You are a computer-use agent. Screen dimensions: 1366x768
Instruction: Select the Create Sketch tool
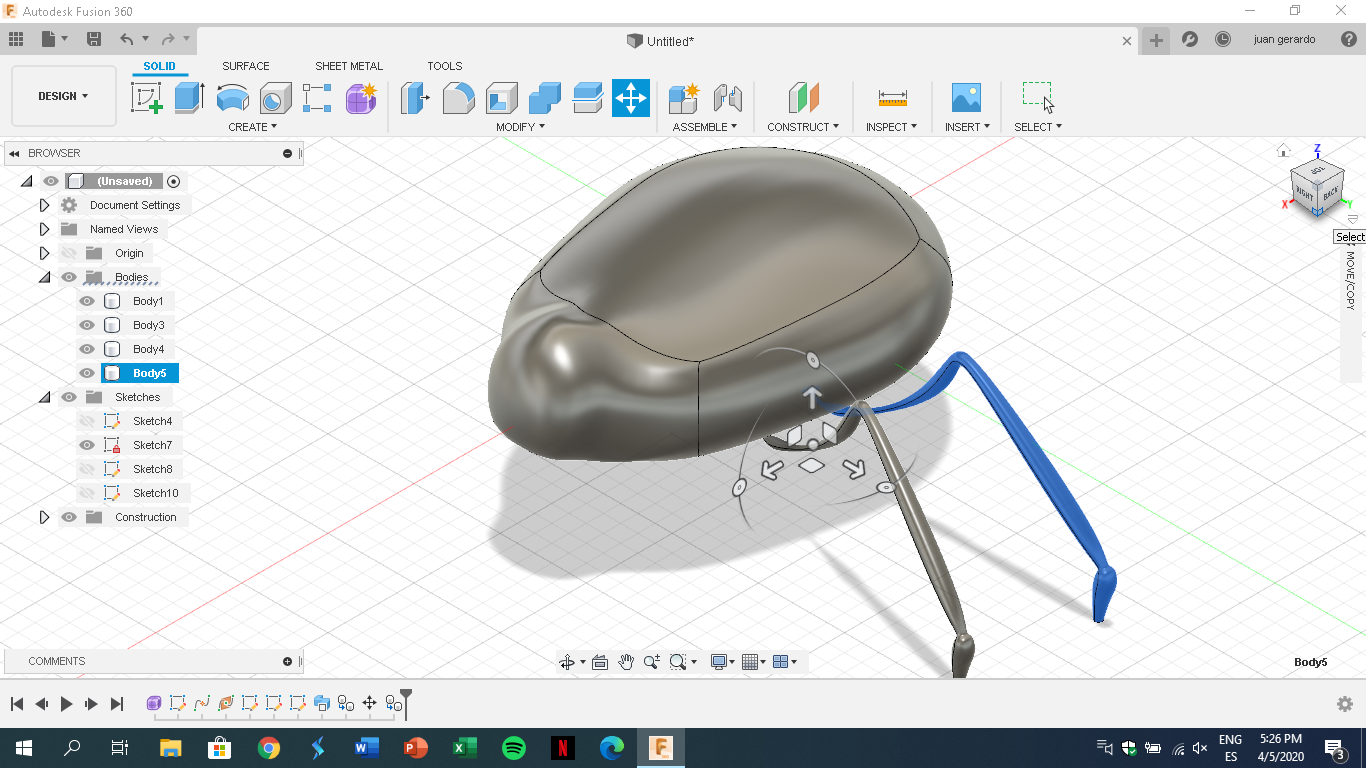tap(146, 99)
